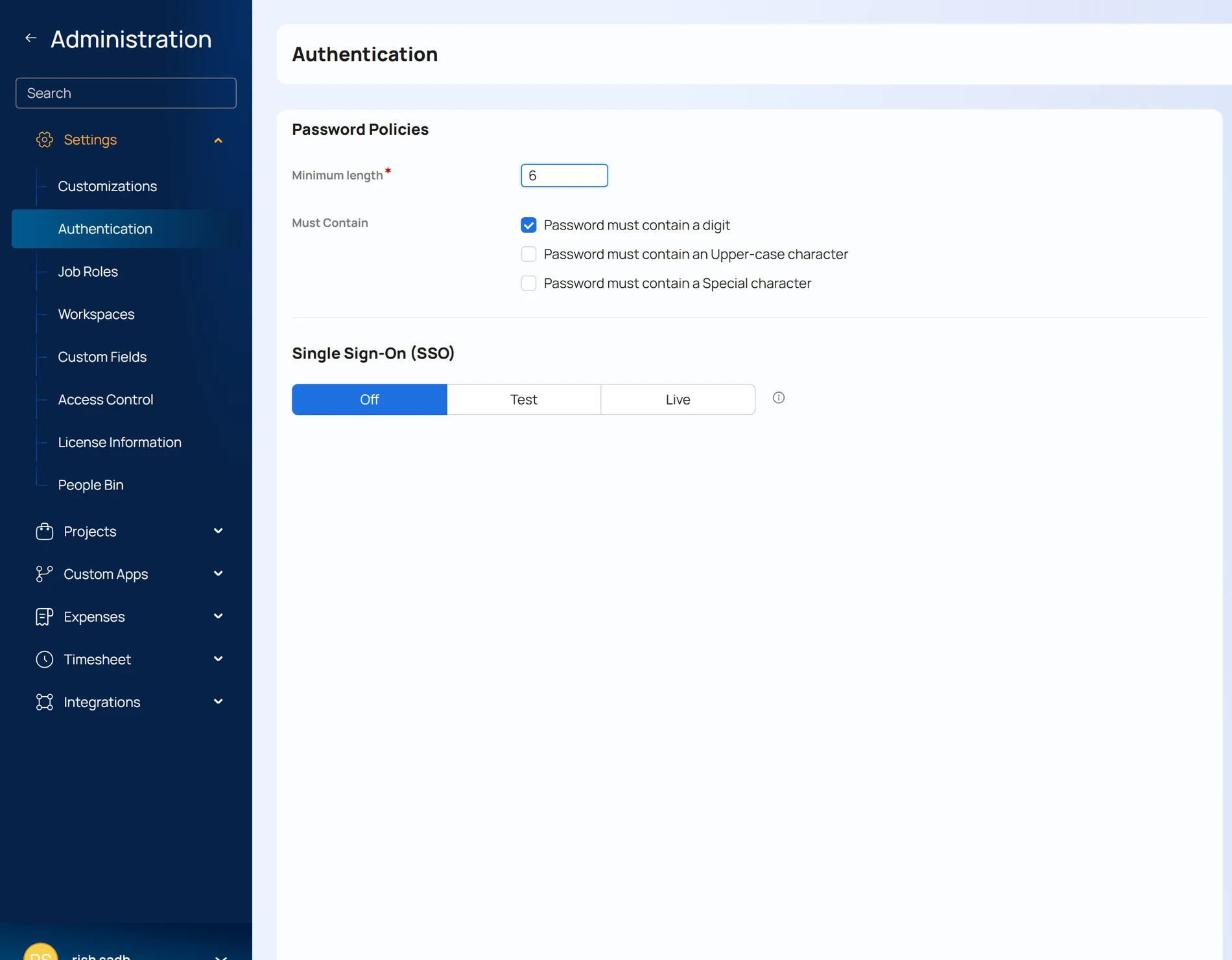Open People Bin page
This screenshot has height=960, width=1232.
(91, 485)
